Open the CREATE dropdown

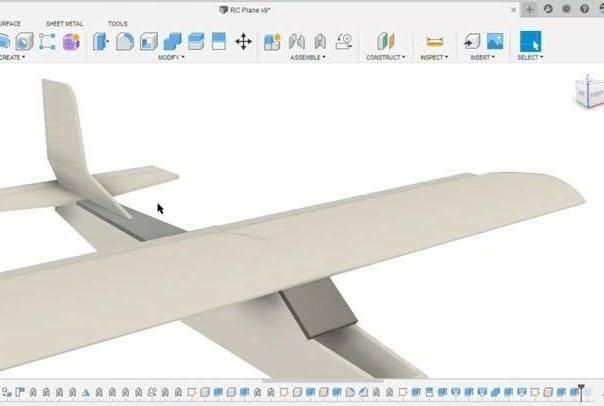pos(12,57)
